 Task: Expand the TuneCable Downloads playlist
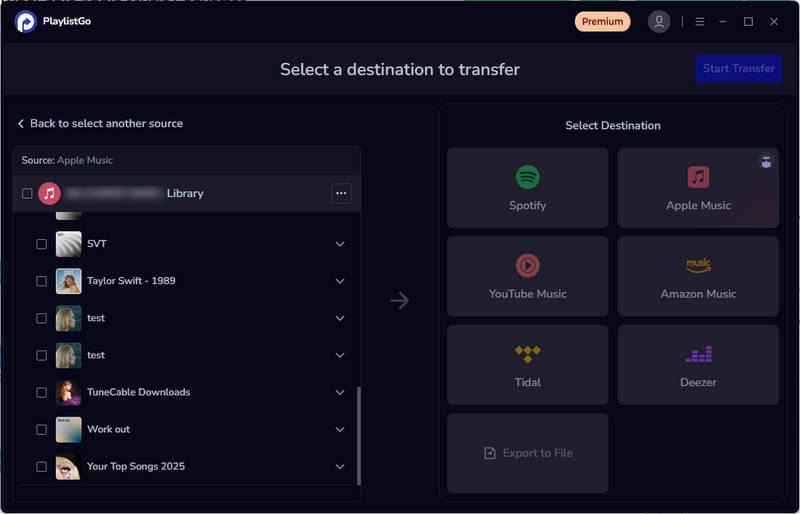[x=340, y=392]
